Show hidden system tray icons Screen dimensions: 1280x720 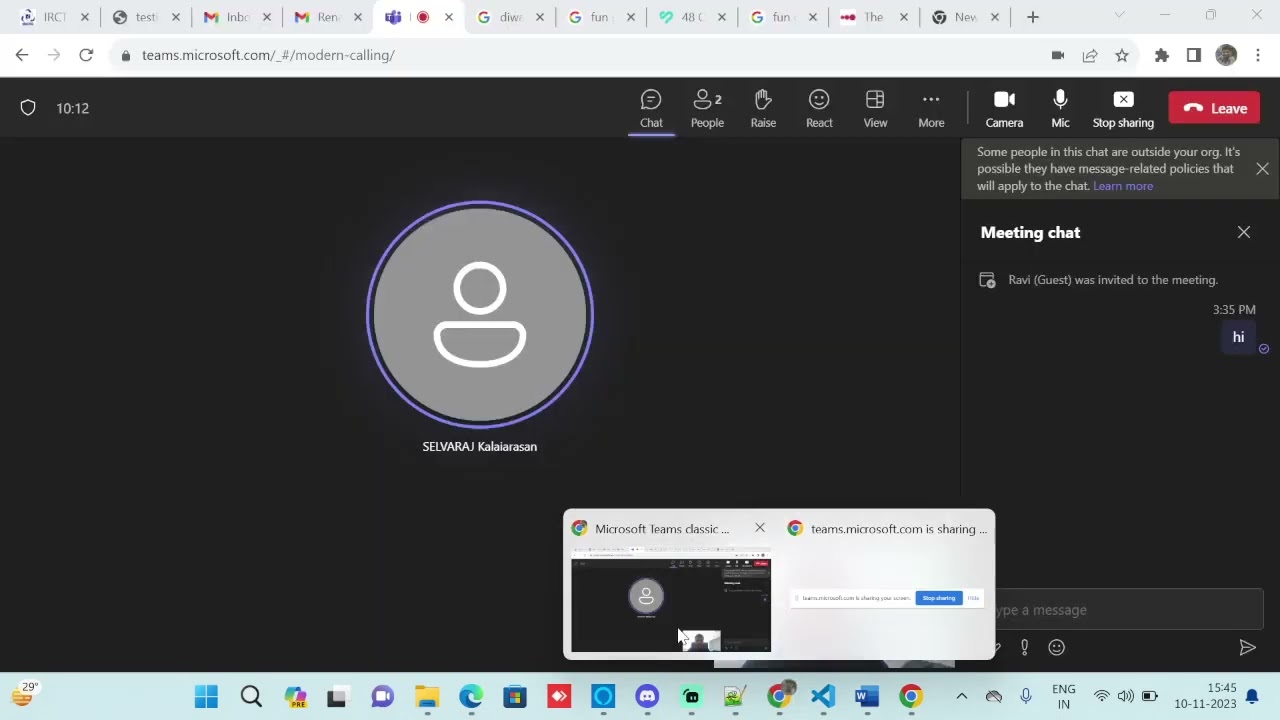962,696
